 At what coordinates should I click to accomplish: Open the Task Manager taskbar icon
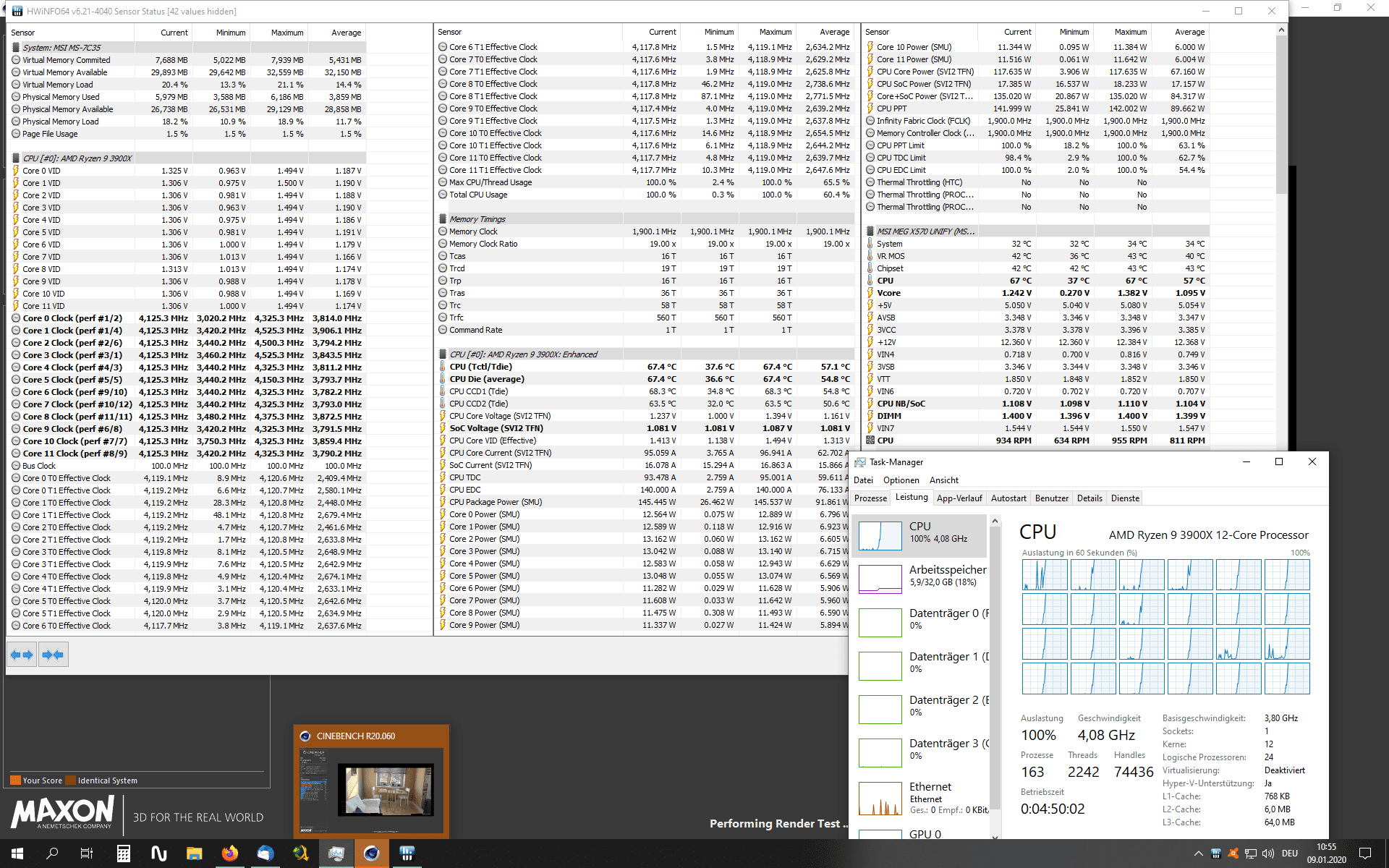[x=336, y=854]
